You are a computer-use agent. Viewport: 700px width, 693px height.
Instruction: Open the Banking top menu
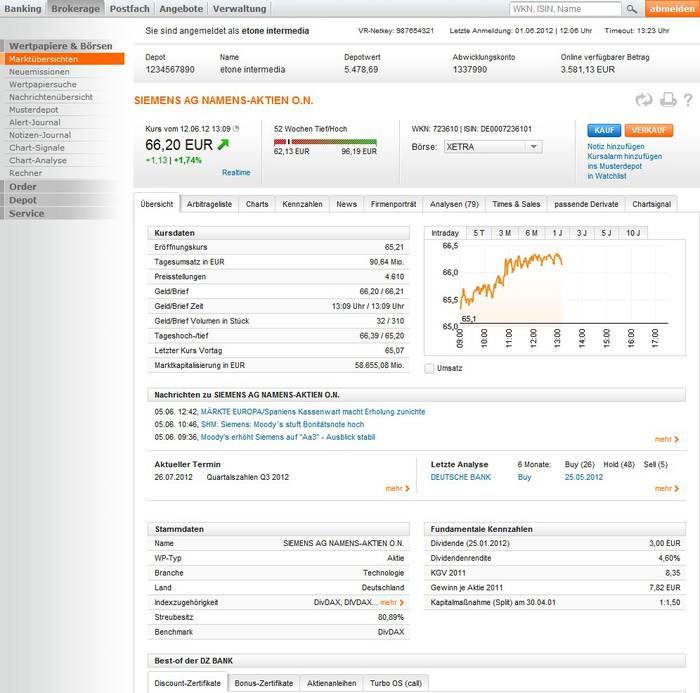(x=22, y=8)
